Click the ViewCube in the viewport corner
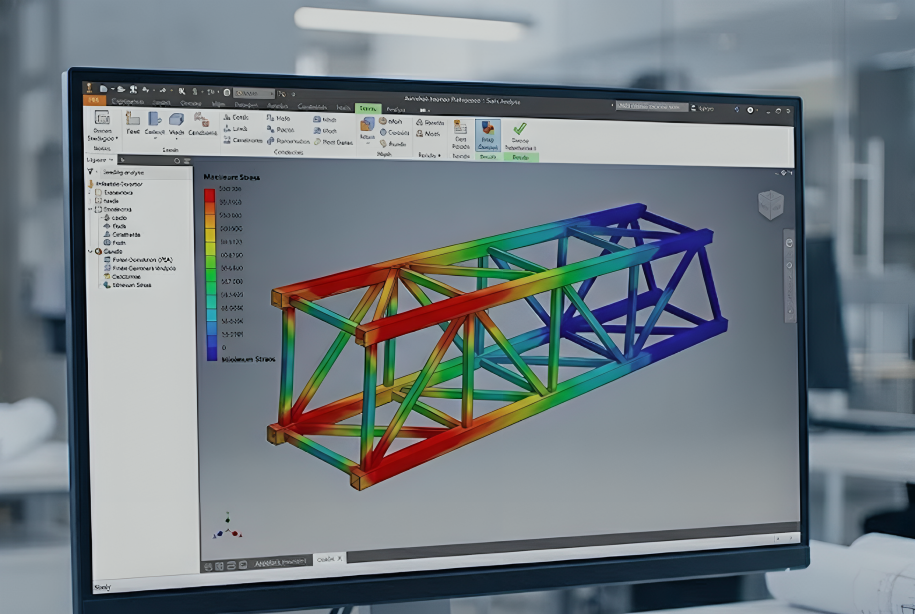915x614 pixels. click(x=770, y=205)
